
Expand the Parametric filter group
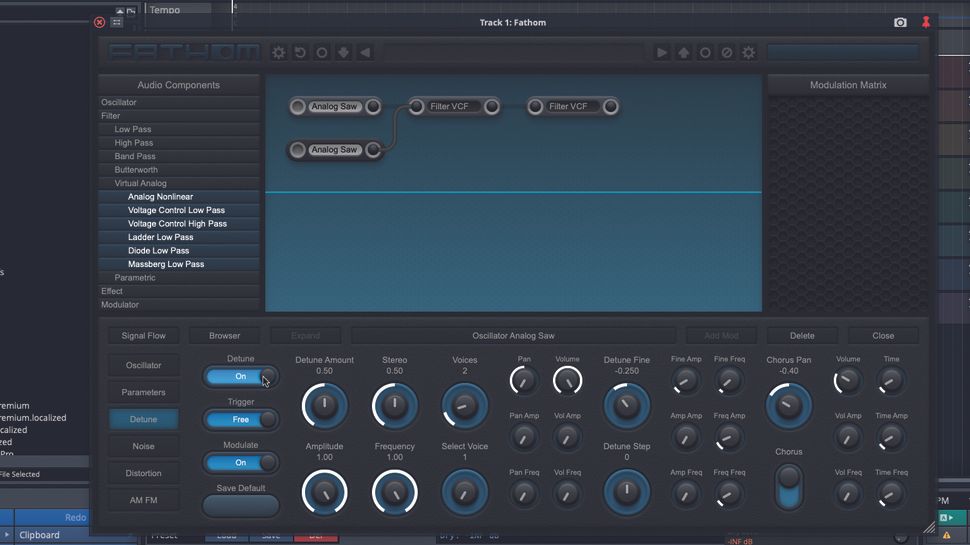coord(135,278)
